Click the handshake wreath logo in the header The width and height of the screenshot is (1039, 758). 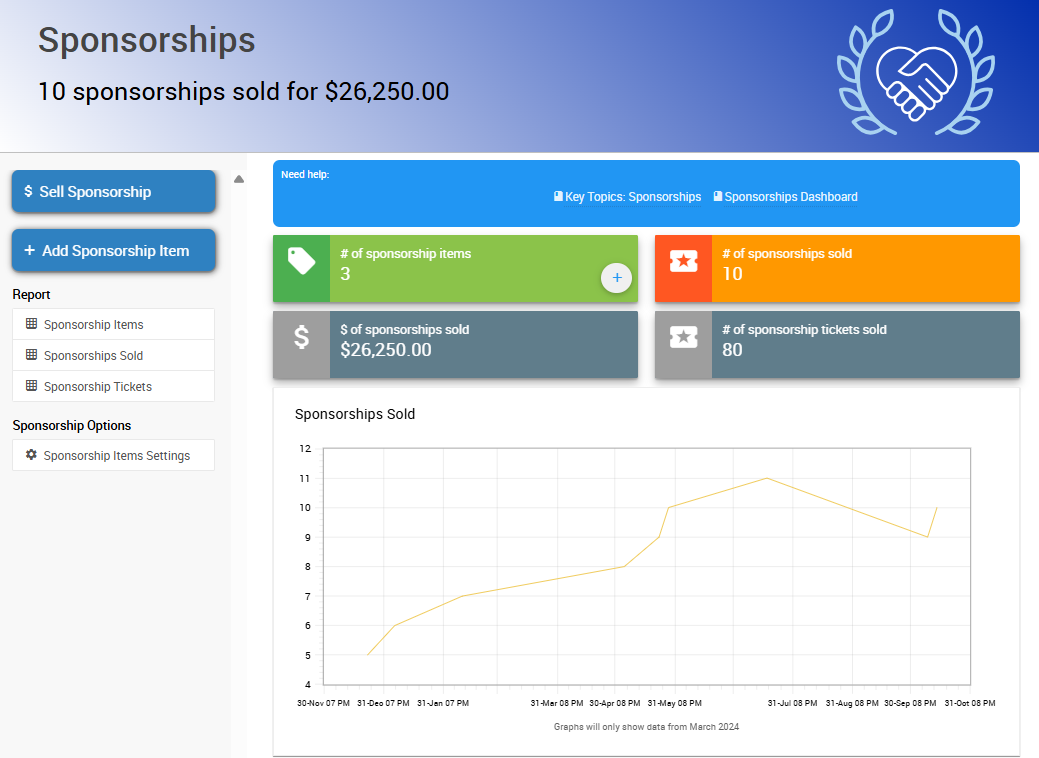click(915, 73)
